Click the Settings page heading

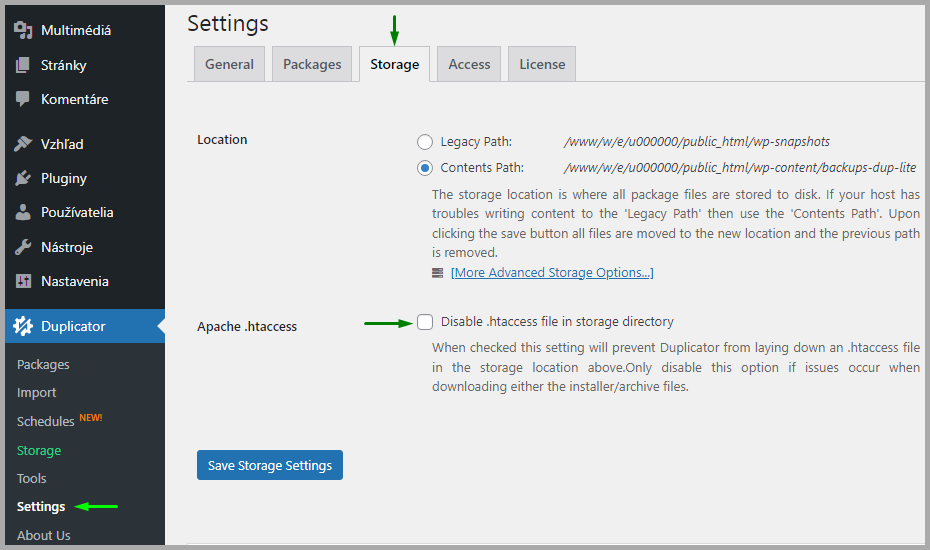[228, 23]
